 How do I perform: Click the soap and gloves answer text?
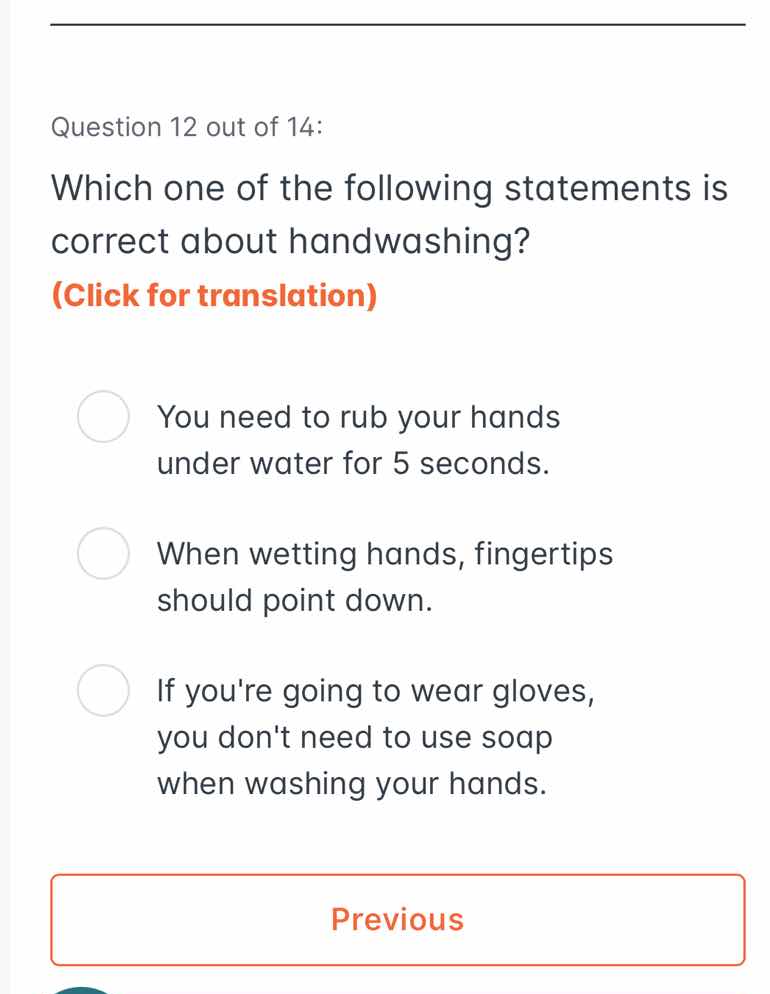[375, 737]
